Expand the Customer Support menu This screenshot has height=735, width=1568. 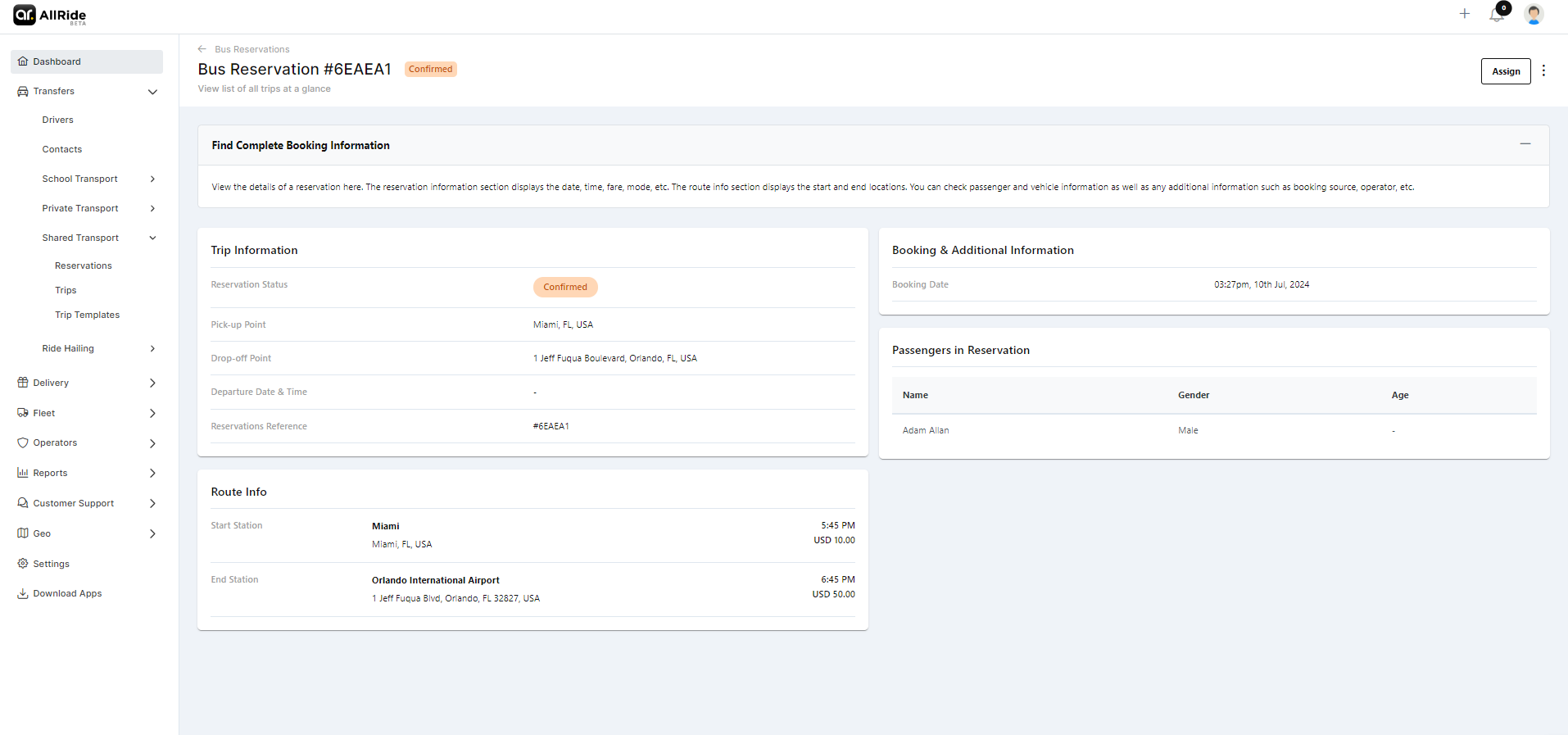coord(152,504)
